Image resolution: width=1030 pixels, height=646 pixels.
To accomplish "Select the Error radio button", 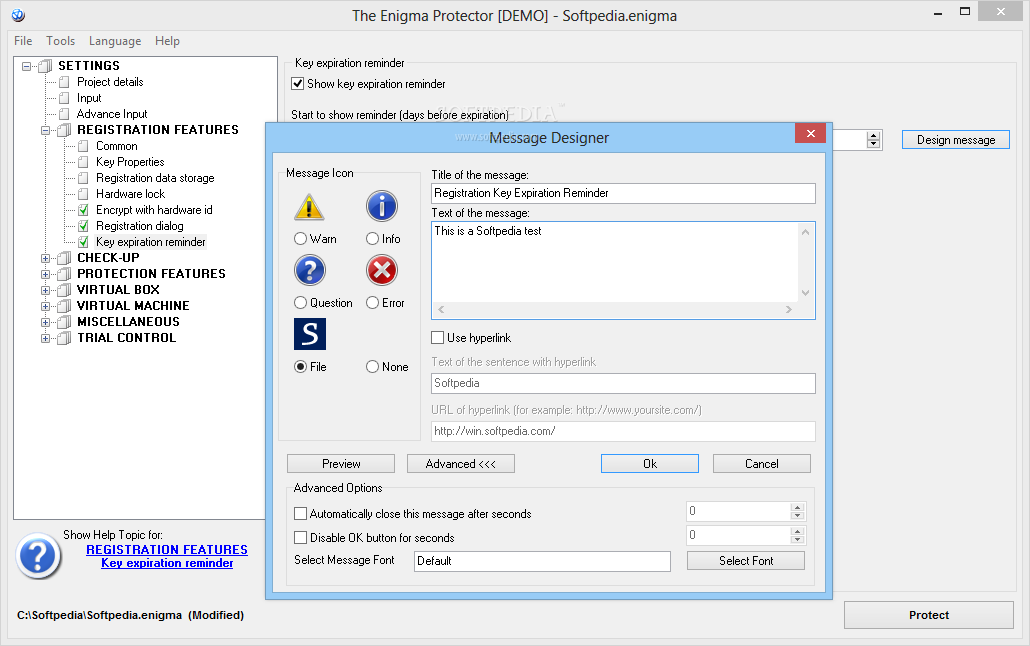I will pos(372,303).
